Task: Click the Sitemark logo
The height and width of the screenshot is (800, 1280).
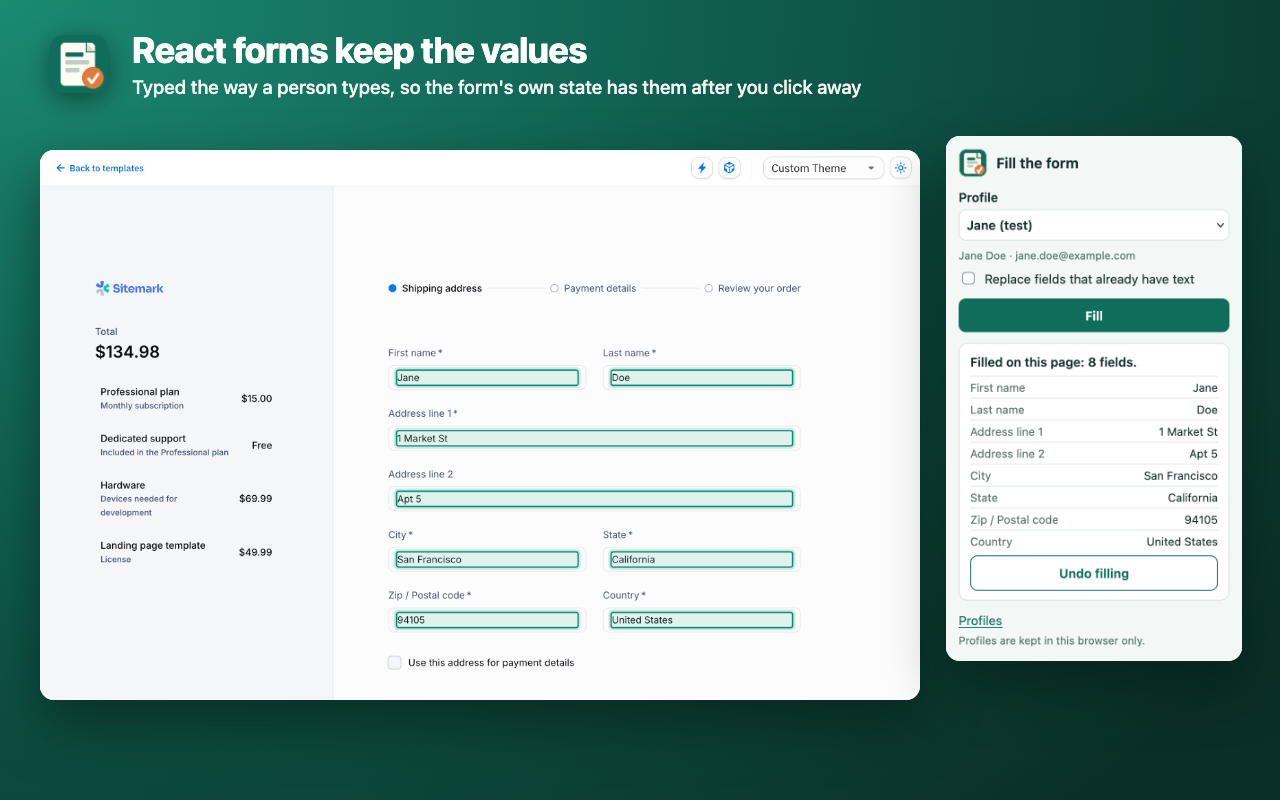Action: tap(129, 288)
